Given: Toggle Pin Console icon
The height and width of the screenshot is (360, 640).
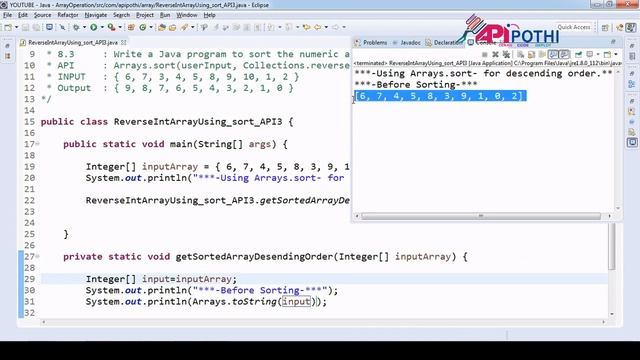Looking at the screenshot, I should tap(578, 54).
